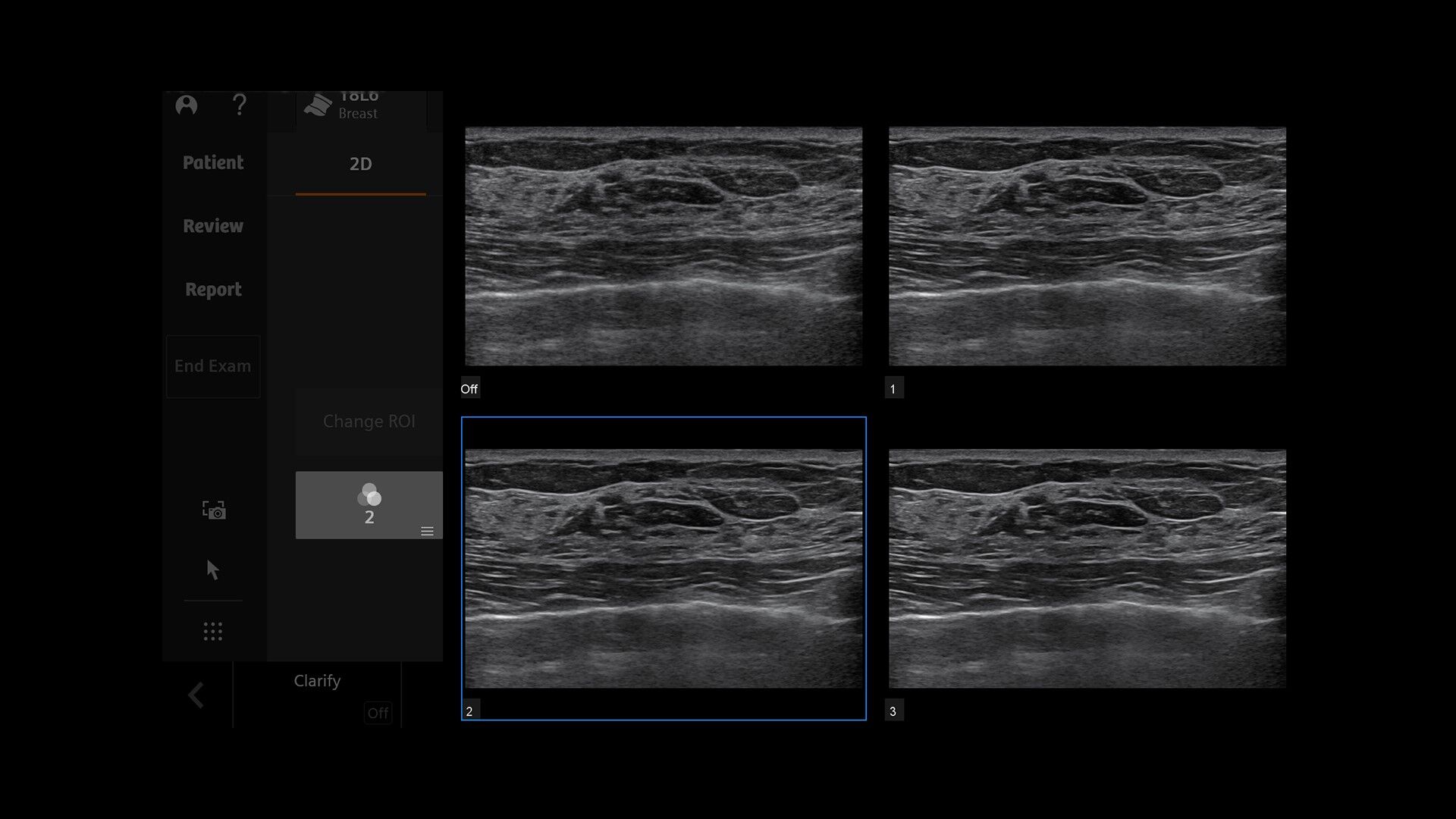Click the overlapping circles level icon

tap(369, 494)
